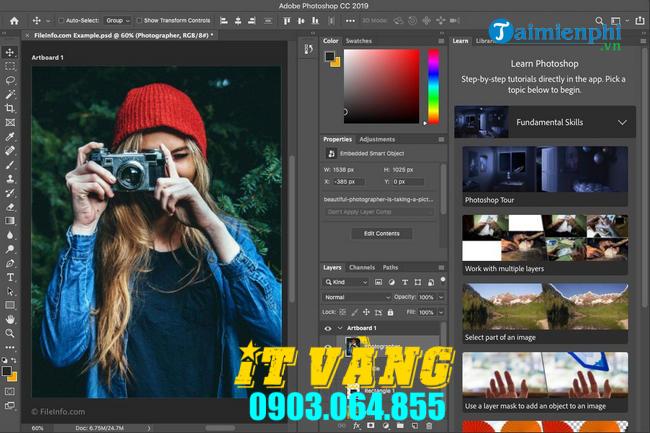The height and width of the screenshot is (433, 650).
Task: Open the Home screen icon
Action: coord(14,21)
